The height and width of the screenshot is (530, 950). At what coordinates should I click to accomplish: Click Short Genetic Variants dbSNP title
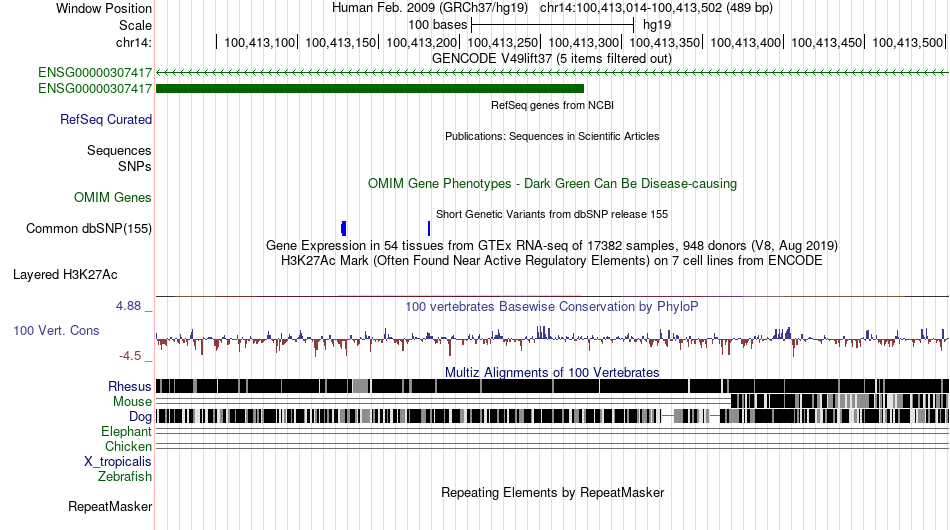pos(552,214)
